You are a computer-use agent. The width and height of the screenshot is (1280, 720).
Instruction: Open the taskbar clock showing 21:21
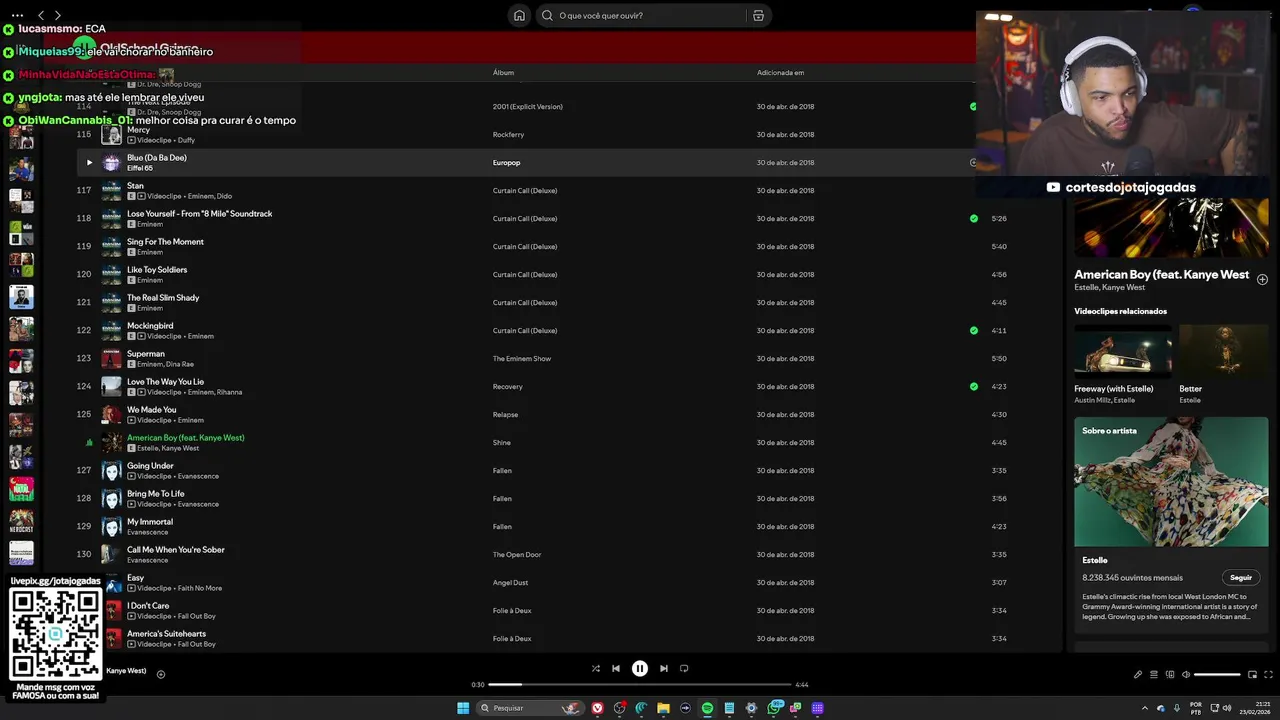[x=1257, y=708]
